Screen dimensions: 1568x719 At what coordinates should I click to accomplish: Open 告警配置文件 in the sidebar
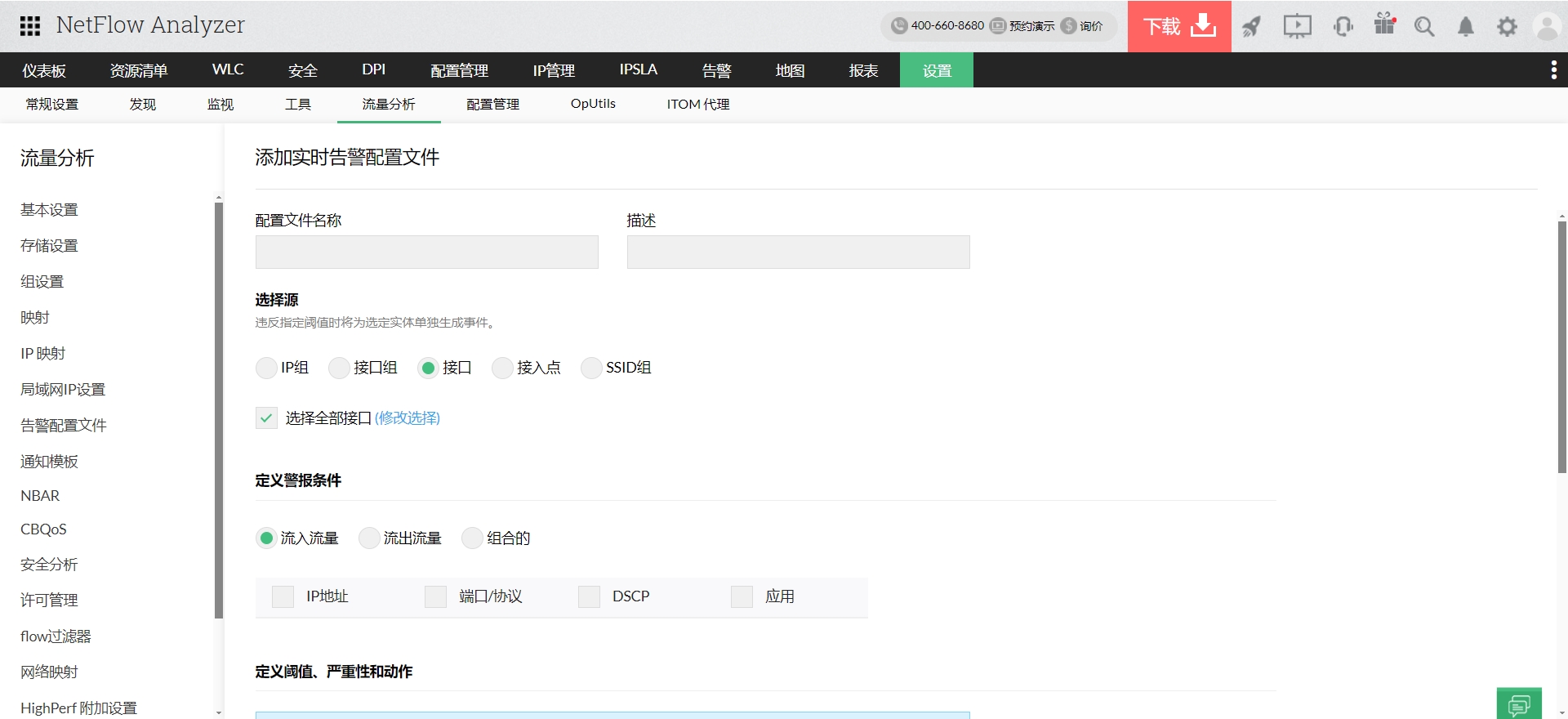tap(64, 426)
